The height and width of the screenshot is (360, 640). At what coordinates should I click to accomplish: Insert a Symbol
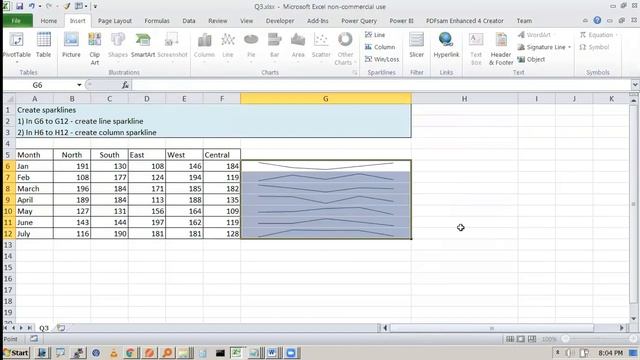point(594,47)
